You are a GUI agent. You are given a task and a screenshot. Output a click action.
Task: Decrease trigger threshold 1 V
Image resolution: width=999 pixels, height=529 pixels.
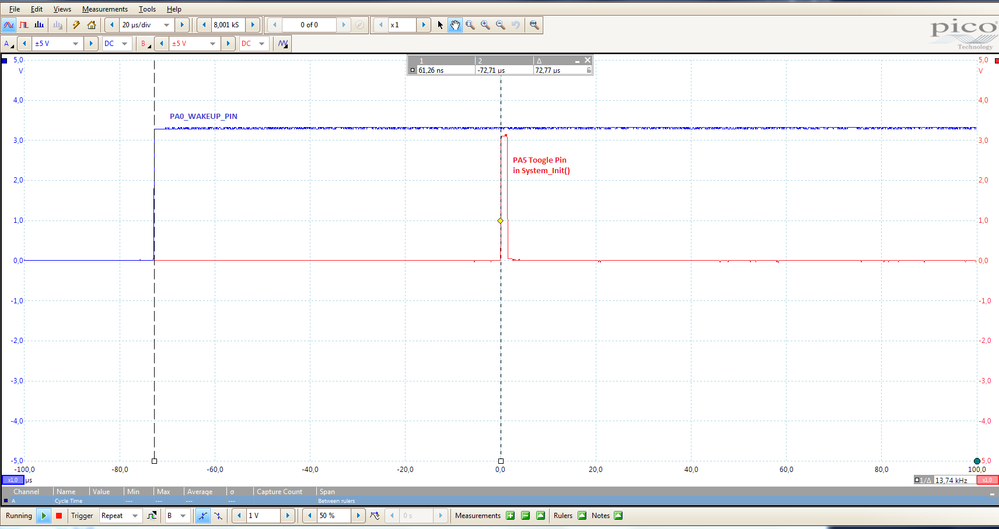click(x=239, y=516)
